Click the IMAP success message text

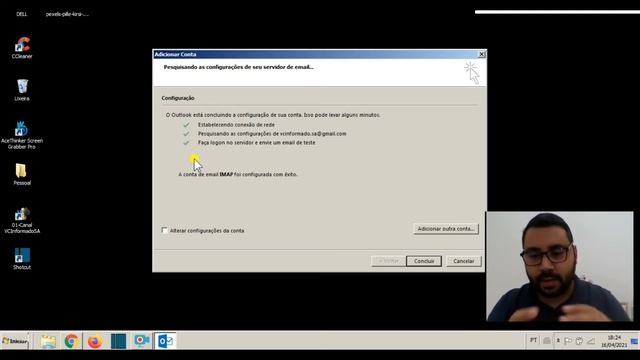(238, 174)
